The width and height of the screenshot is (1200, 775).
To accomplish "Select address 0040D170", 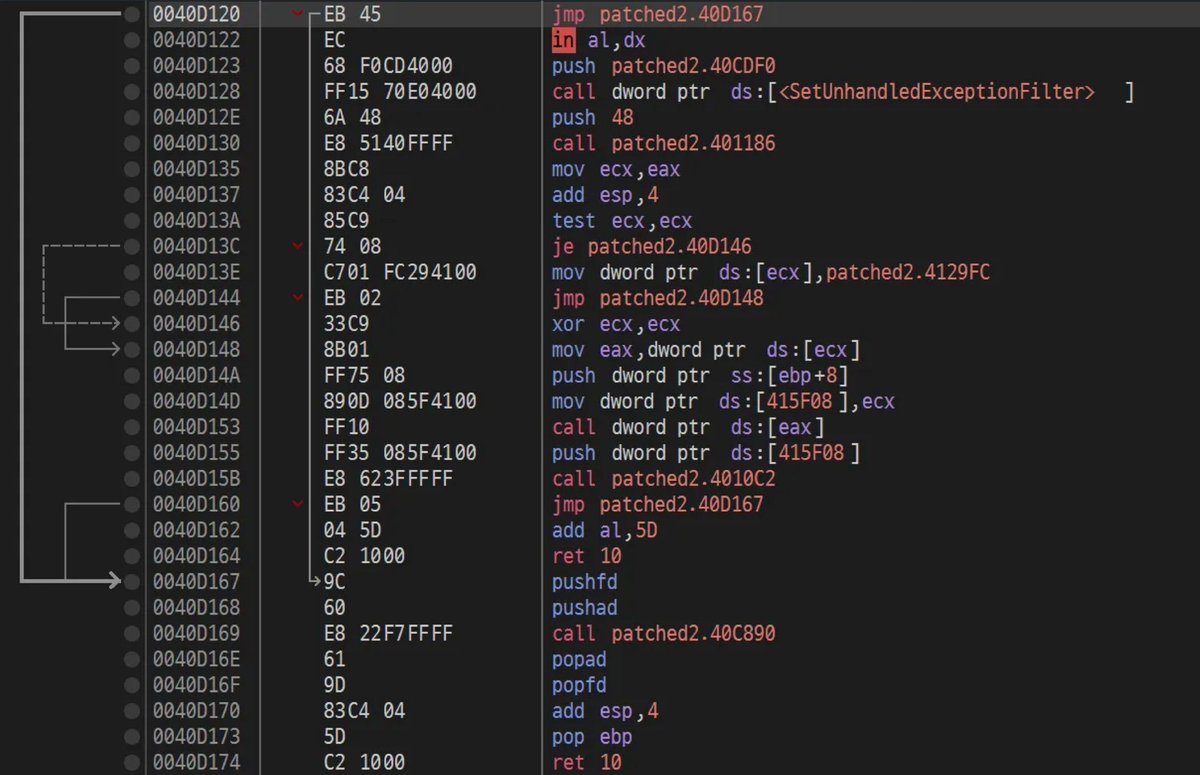I will pyautogui.click(x=197, y=711).
